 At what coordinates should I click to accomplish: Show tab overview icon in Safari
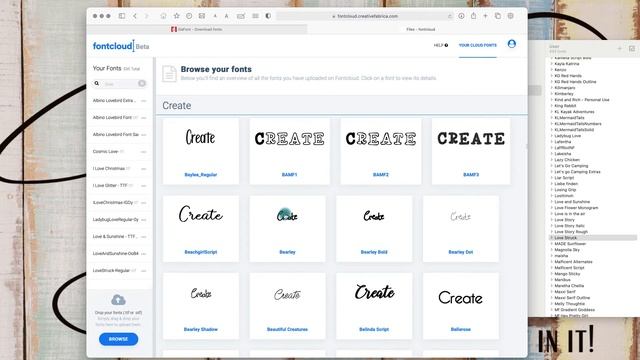498,16
